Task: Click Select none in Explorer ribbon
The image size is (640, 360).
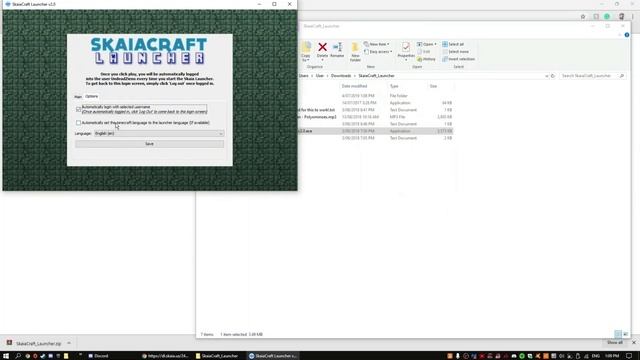Action: [x=456, y=52]
